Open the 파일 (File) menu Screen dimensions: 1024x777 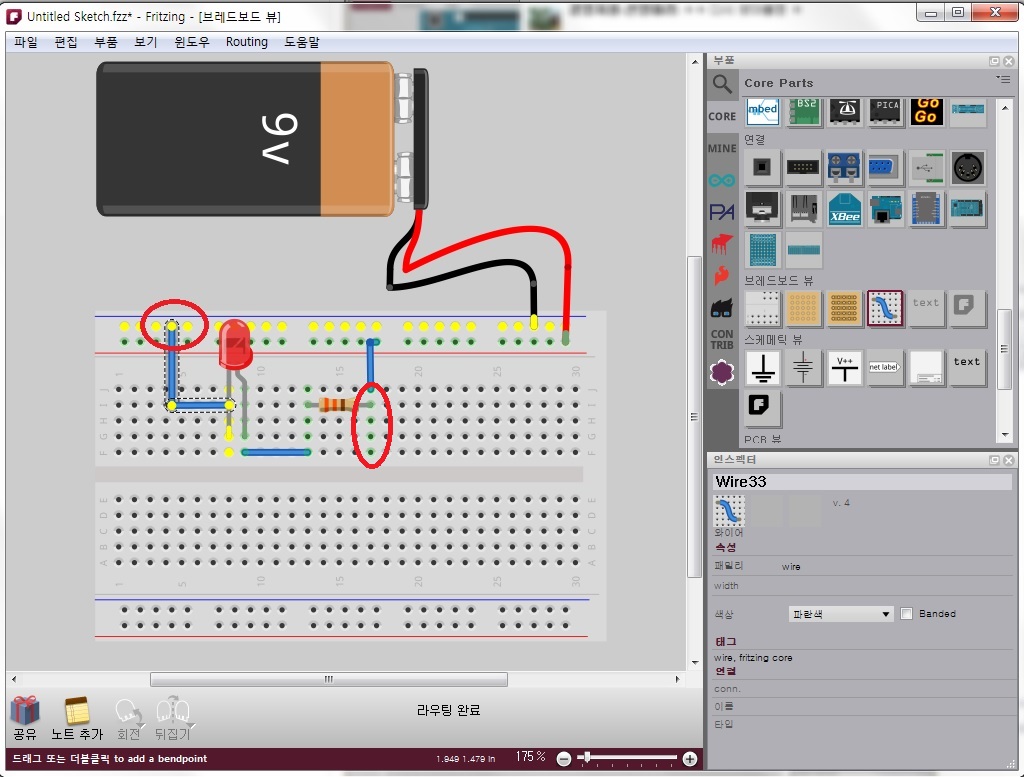coord(25,42)
